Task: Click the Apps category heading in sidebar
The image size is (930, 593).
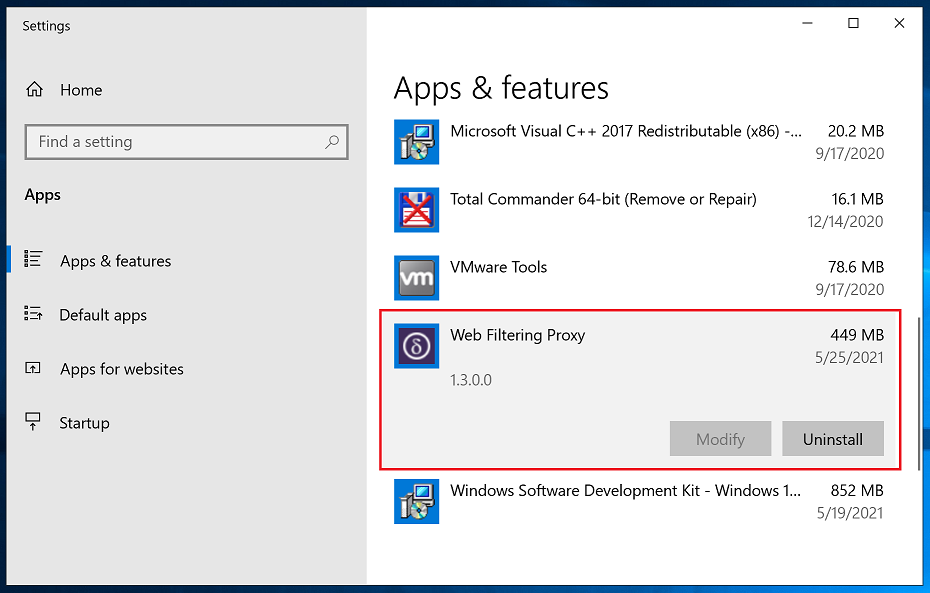Action: coord(43,195)
